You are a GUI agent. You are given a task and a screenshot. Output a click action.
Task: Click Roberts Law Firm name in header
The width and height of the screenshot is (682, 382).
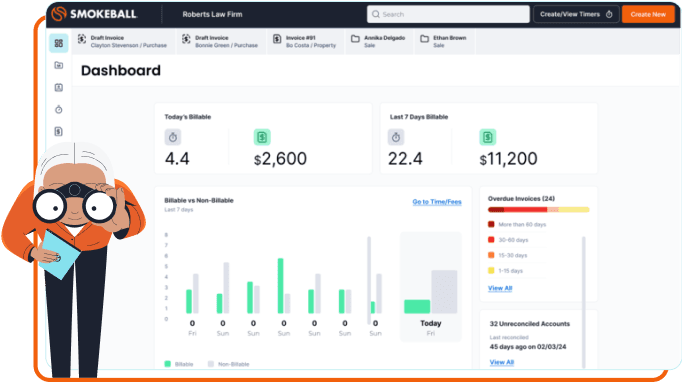click(212, 14)
